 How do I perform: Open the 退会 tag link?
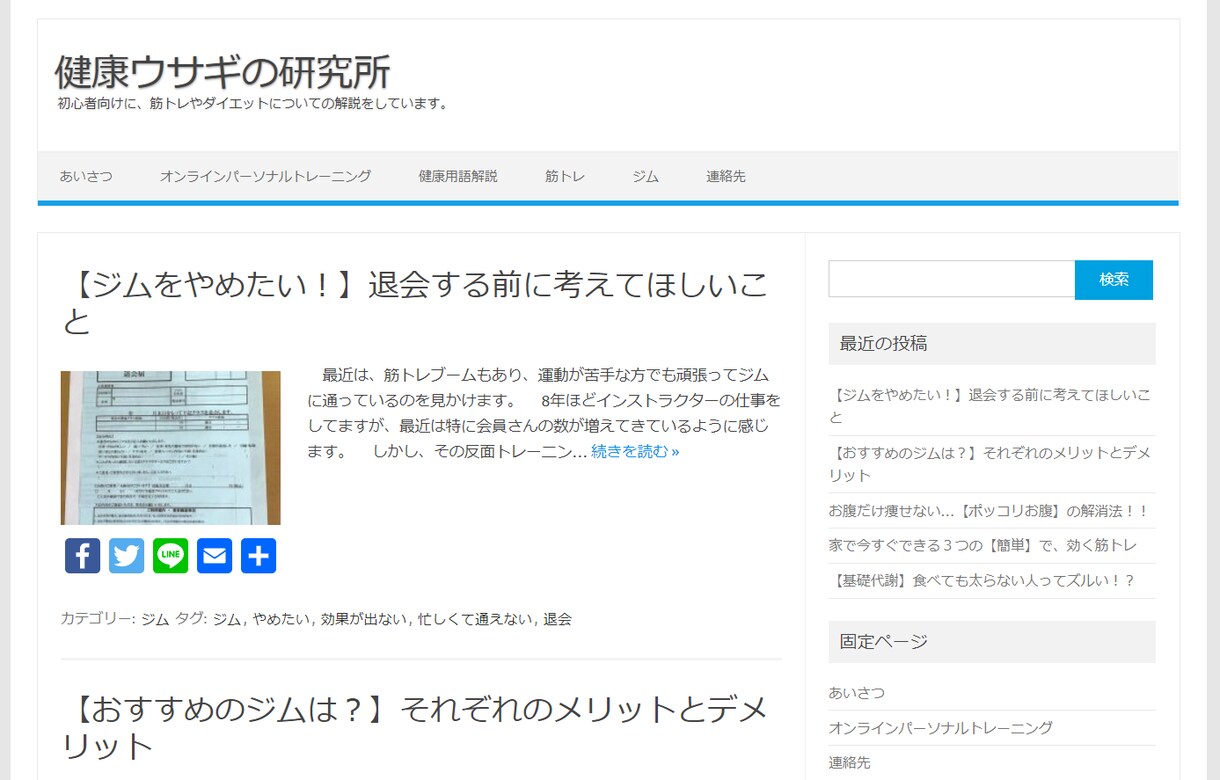(557, 619)
